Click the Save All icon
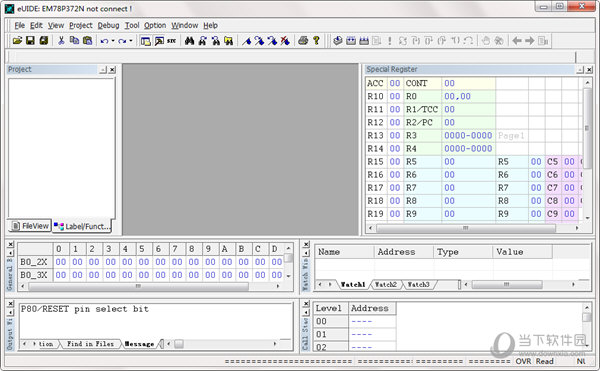 coord(44,40)
